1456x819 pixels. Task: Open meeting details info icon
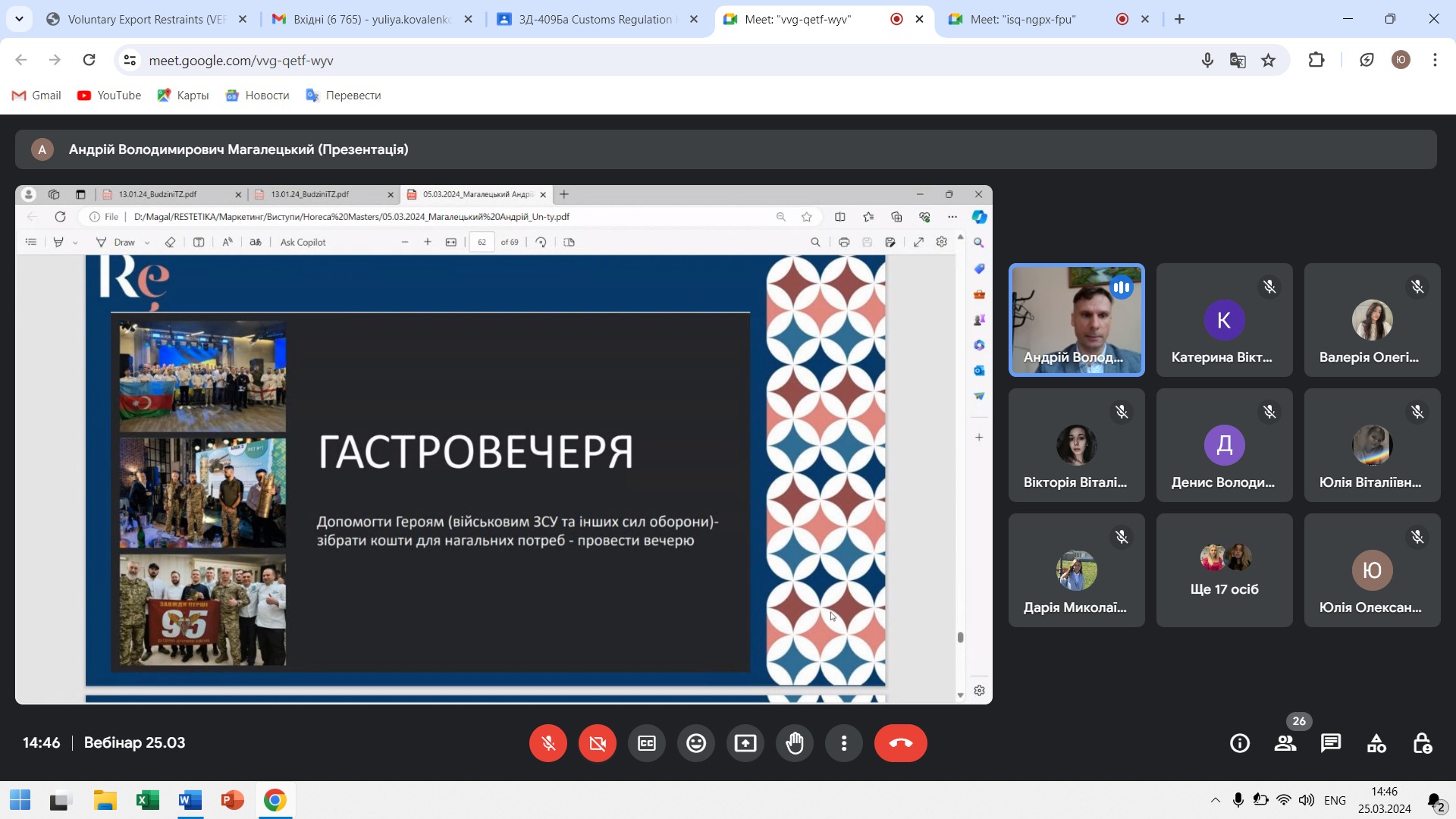(x=1240, y=743)
